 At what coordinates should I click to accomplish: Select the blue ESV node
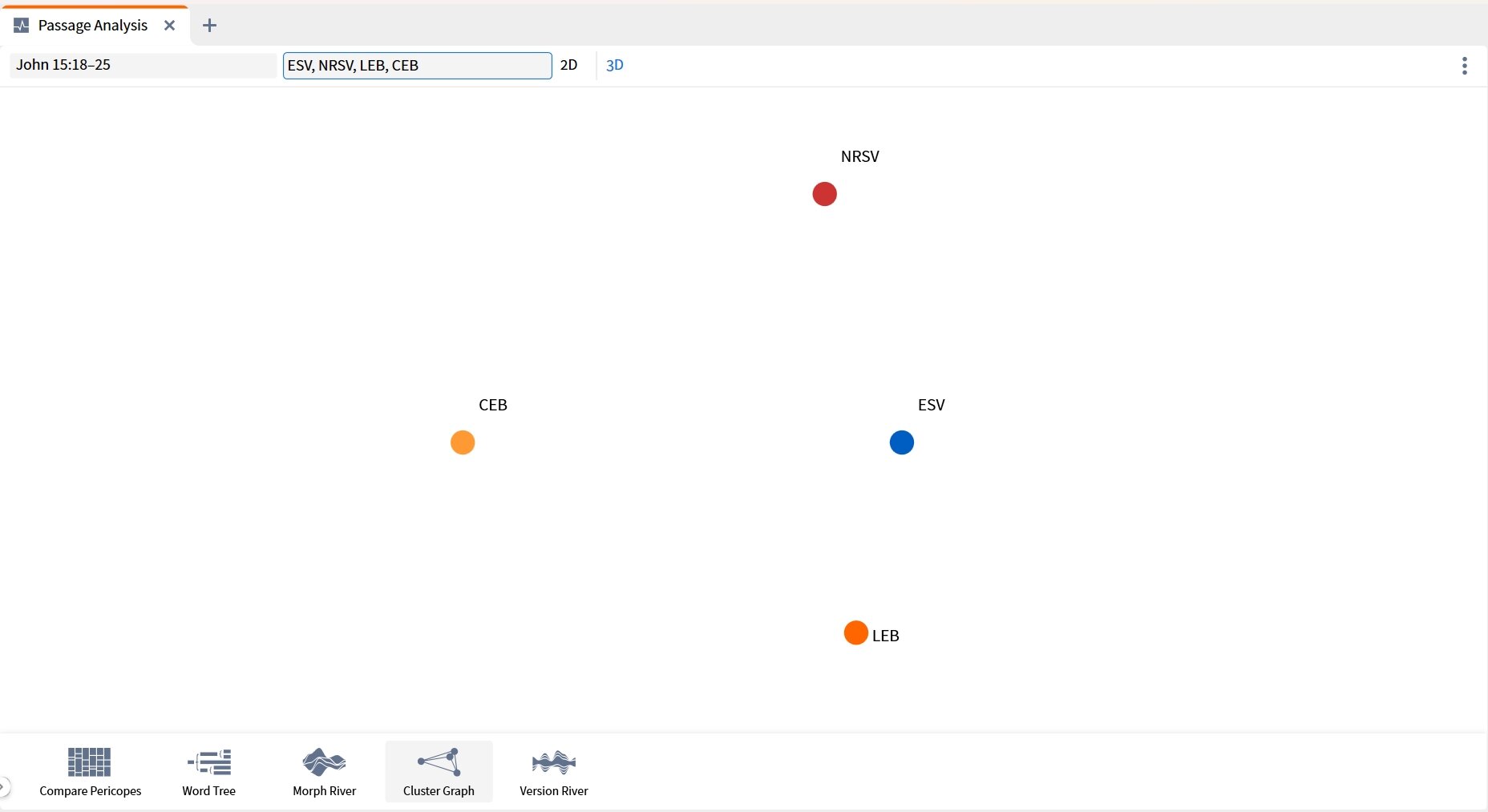pos(902,442)
